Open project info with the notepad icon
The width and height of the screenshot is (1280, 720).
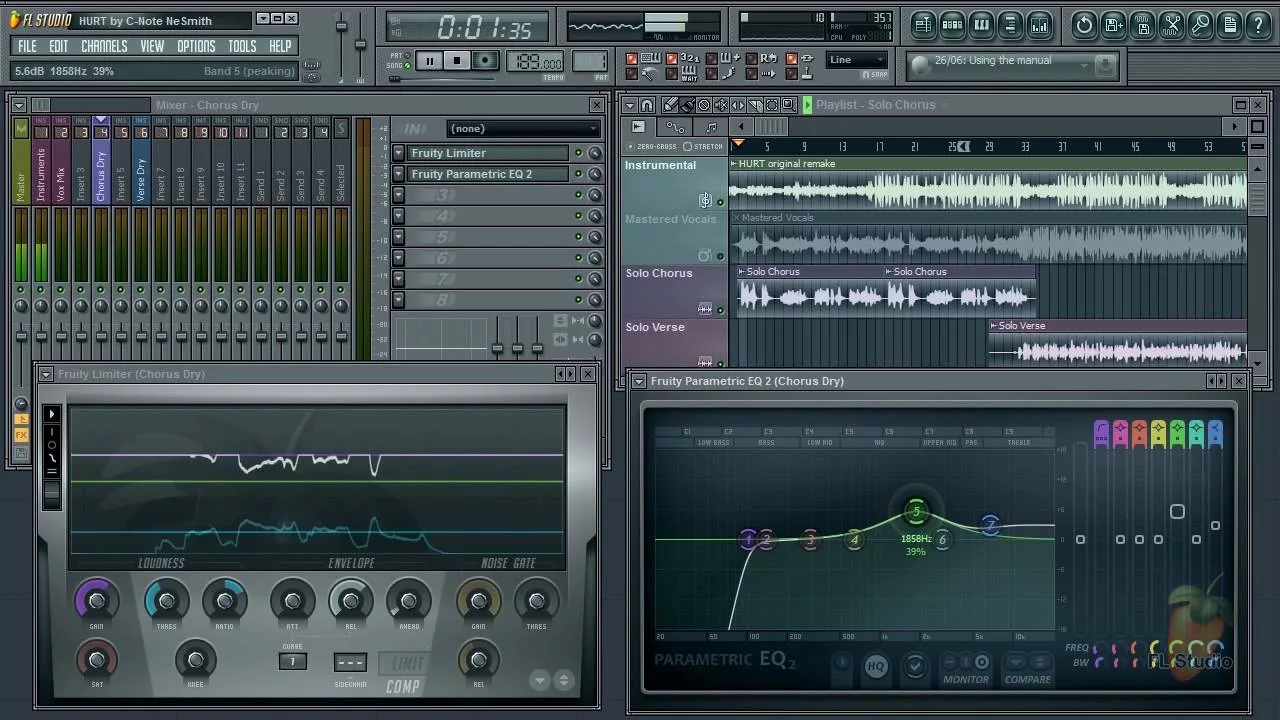click(1230, 25)
